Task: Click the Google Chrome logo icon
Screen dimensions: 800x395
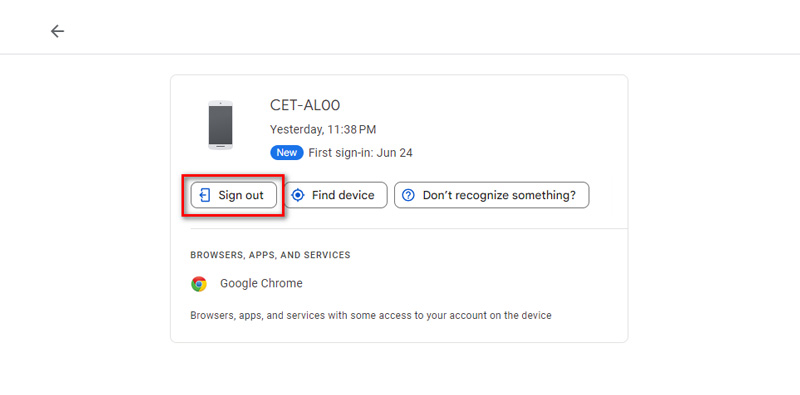Action: 199,284
